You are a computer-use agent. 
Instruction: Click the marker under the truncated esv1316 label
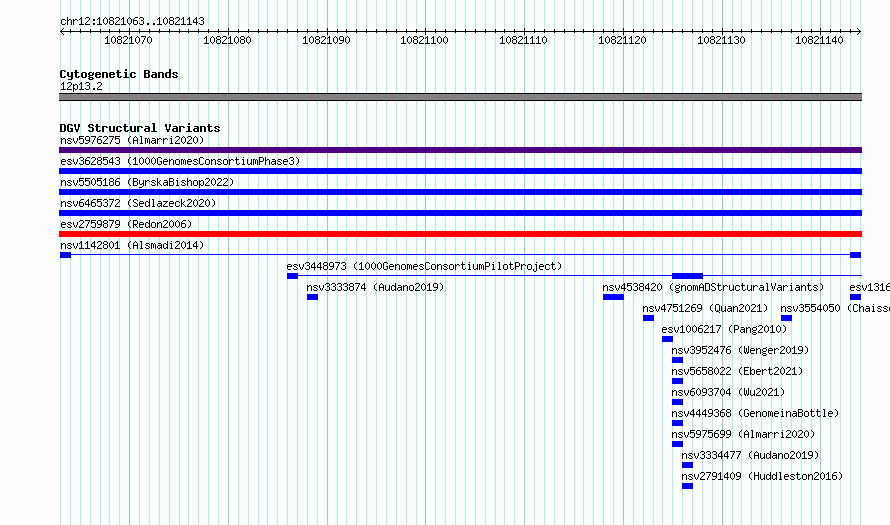(855, 297)
